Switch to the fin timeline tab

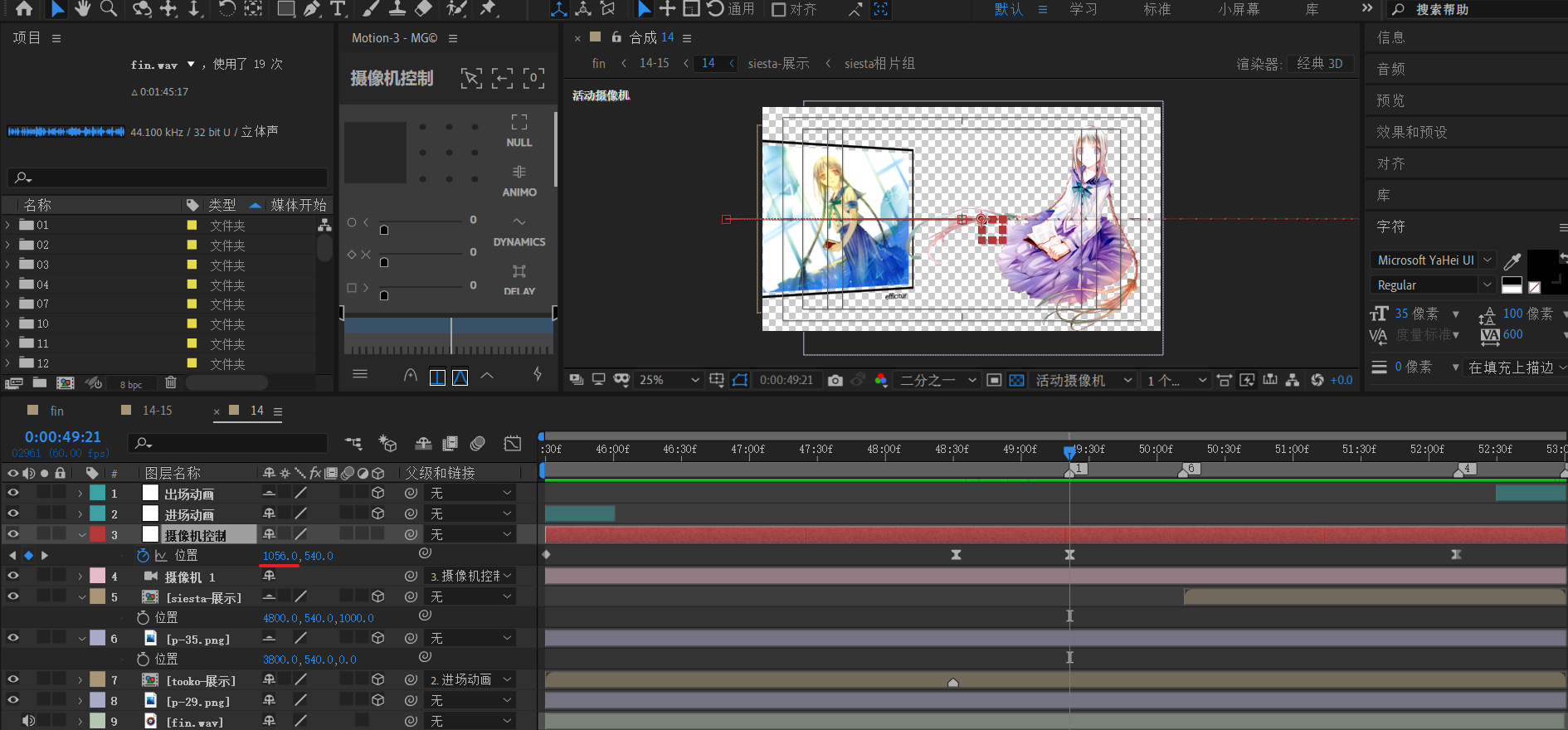coord(56,411)
